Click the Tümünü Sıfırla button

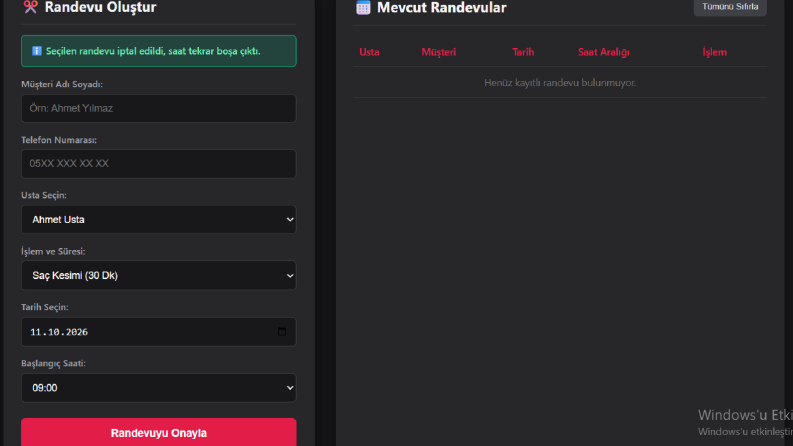(x=730, y=7)
